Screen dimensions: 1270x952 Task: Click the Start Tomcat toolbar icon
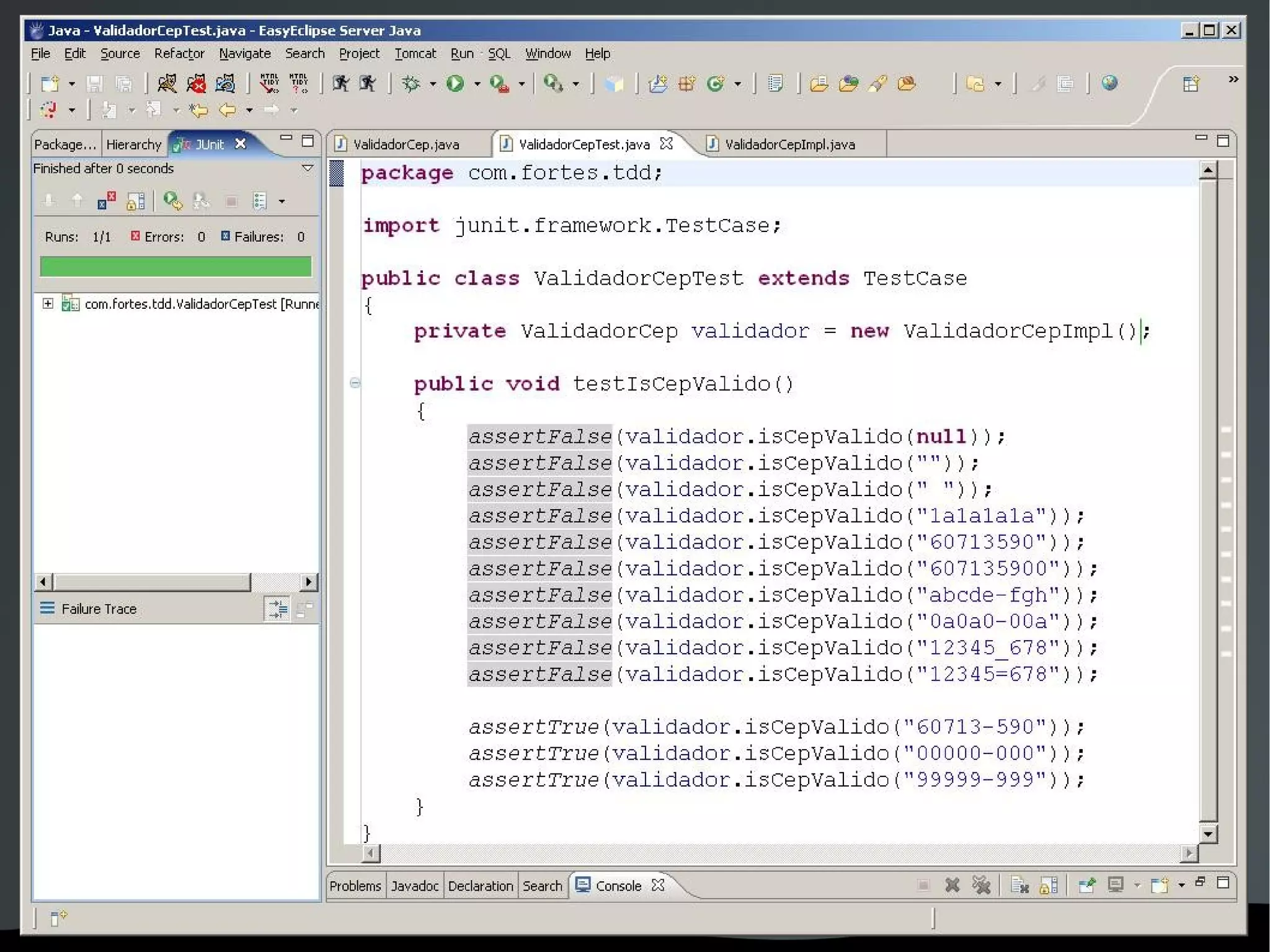coord(166,83)
